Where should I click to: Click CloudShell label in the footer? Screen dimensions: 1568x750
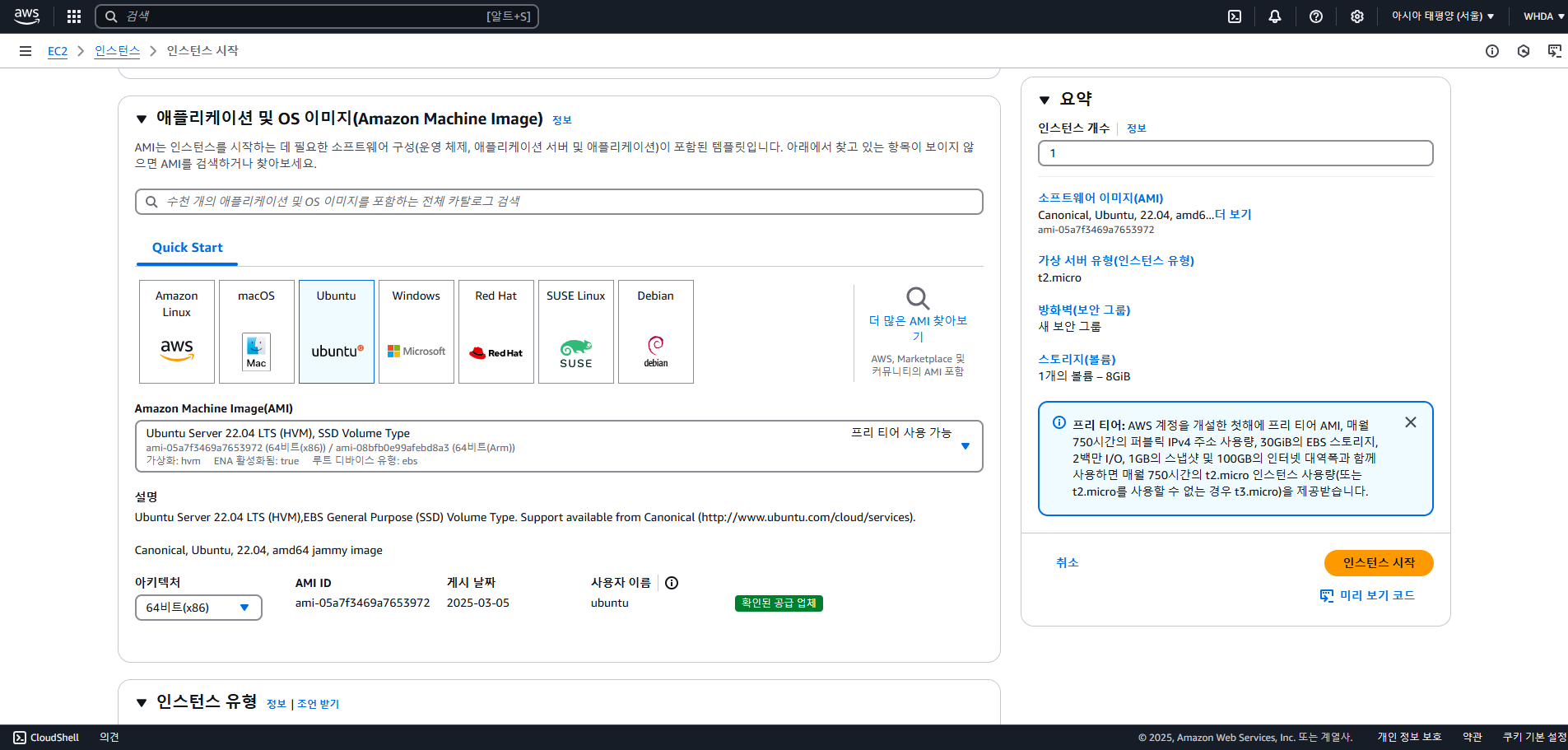click(54, 738)
